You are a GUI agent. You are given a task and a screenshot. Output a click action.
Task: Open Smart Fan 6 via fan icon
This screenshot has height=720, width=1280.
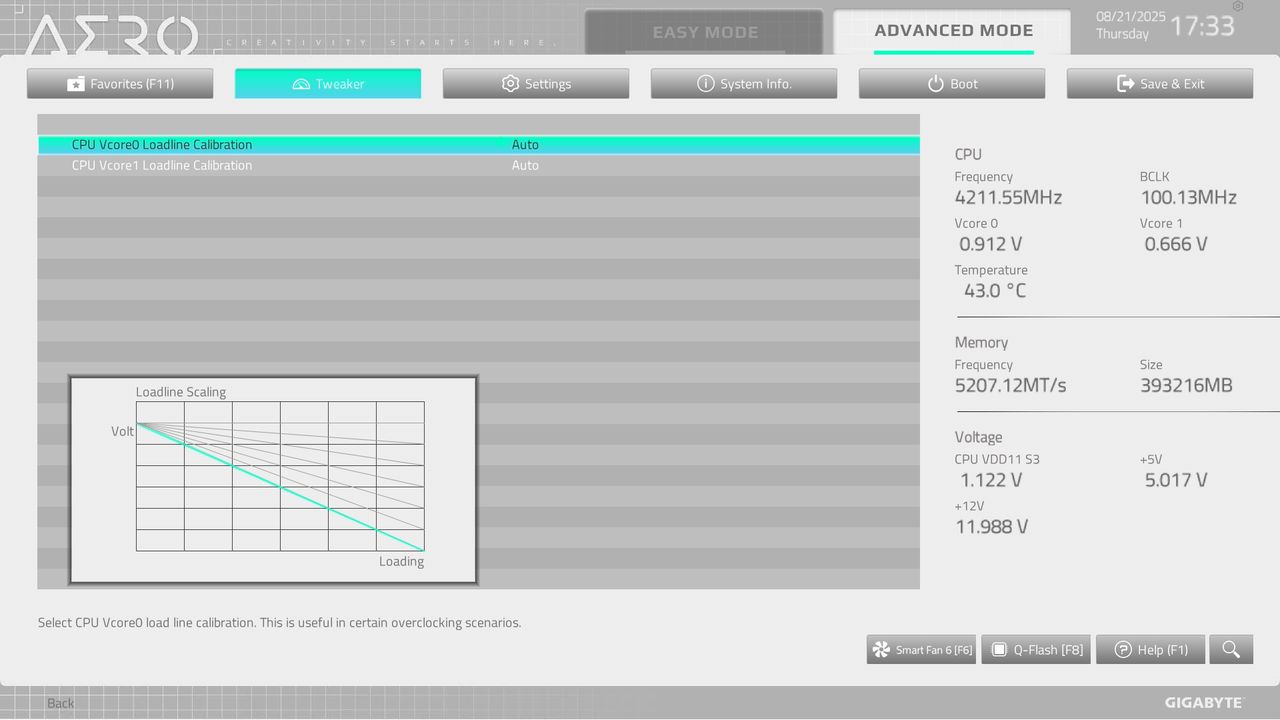point(881,650)
